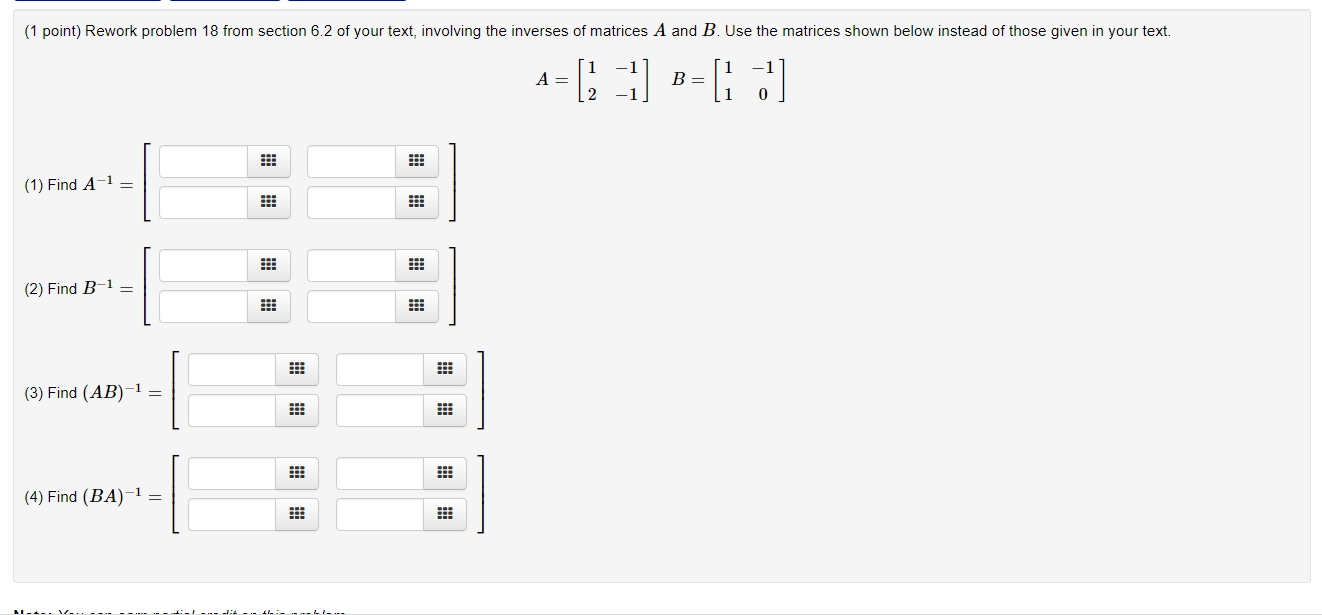Open the equation editor for B⁻¹ top-right entry
Screen dimensions: 1322x615
(416, 265)
